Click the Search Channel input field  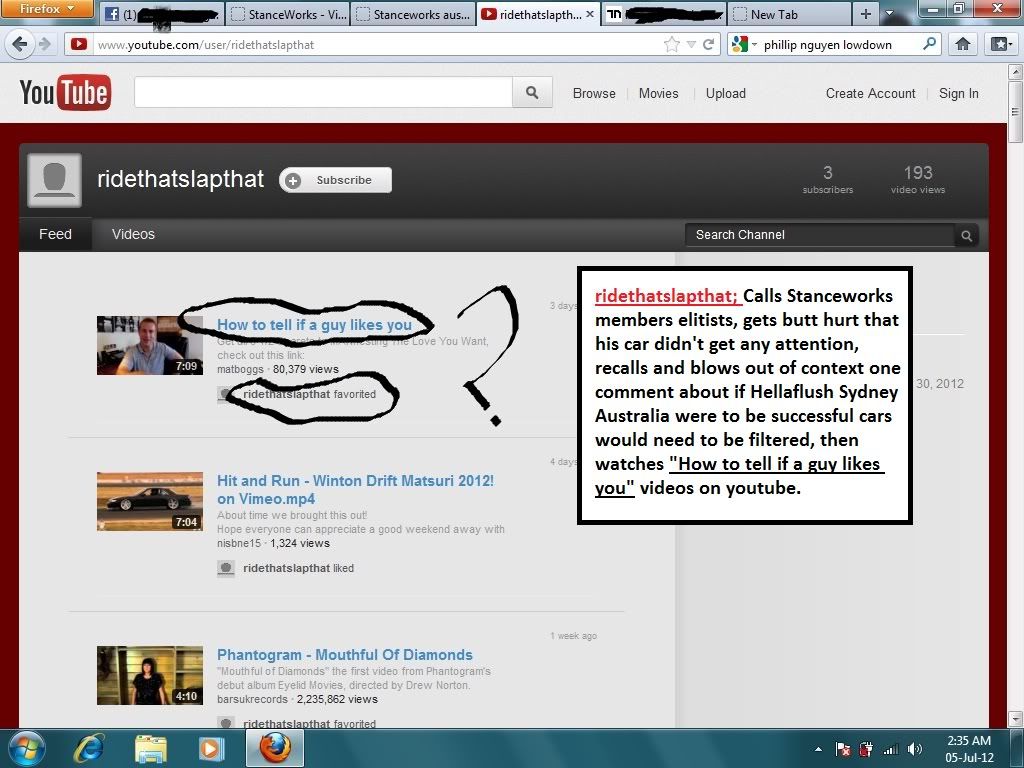820,234
